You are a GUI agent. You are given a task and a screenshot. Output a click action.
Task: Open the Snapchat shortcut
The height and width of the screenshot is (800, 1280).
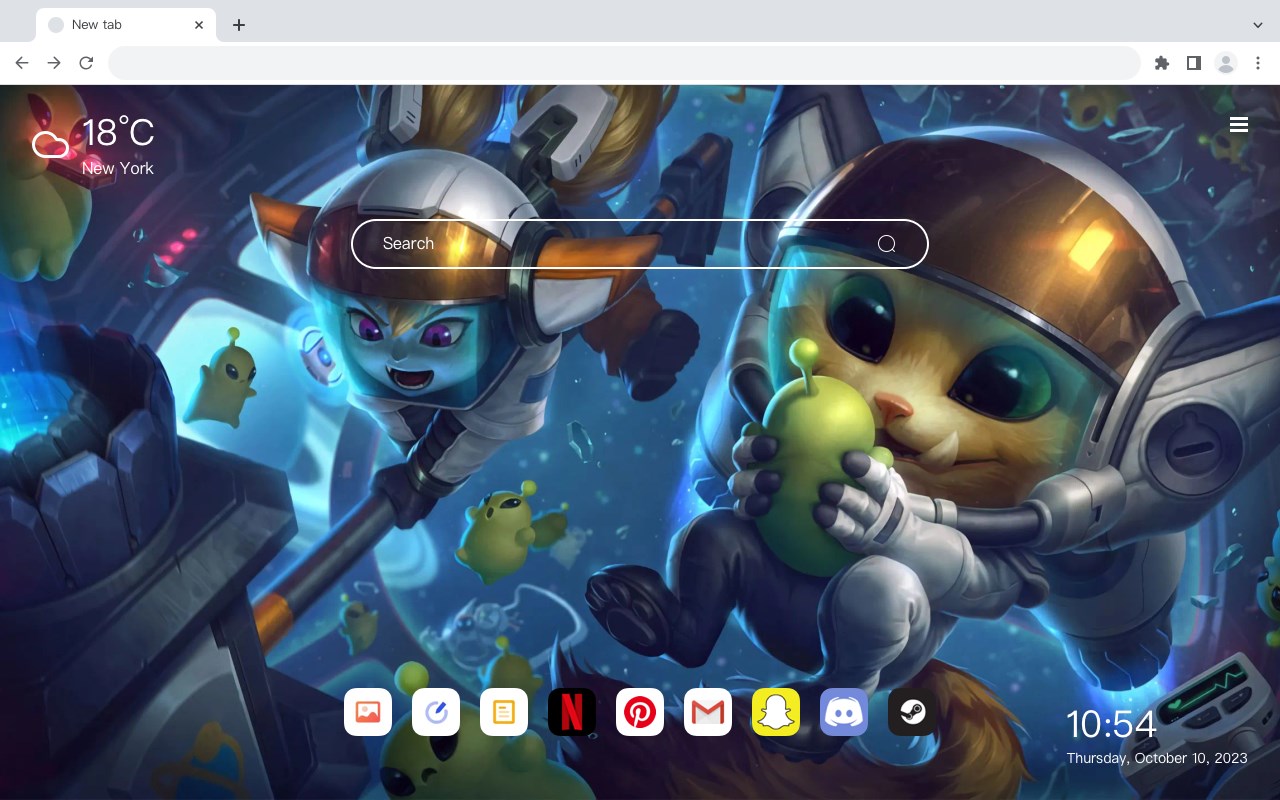tap(776, 712)
